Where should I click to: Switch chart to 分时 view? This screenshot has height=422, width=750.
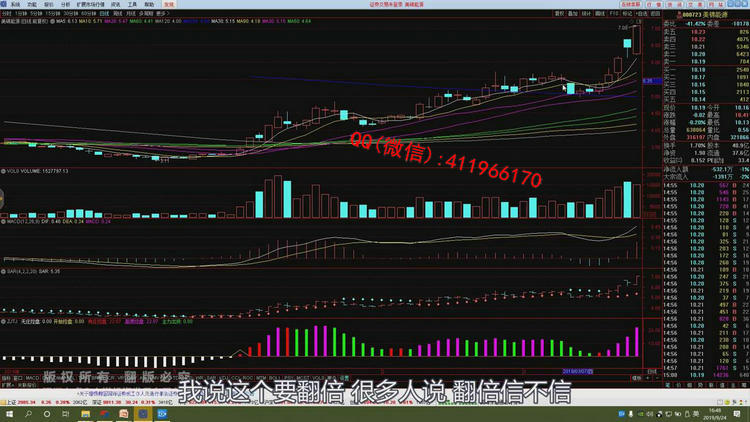tap(7, 14)
